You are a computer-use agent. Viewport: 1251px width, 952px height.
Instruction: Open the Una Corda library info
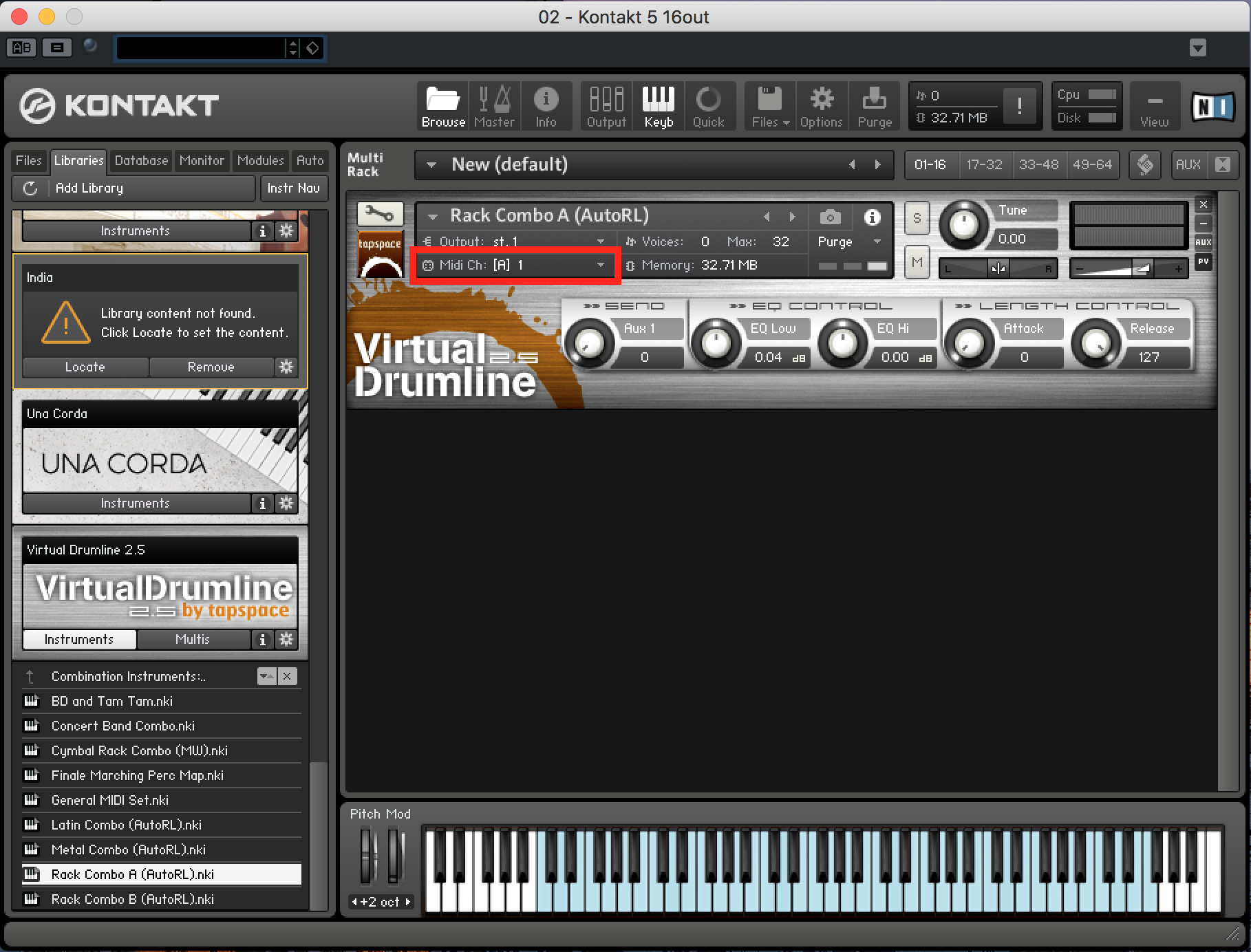(x=262, y=504)
